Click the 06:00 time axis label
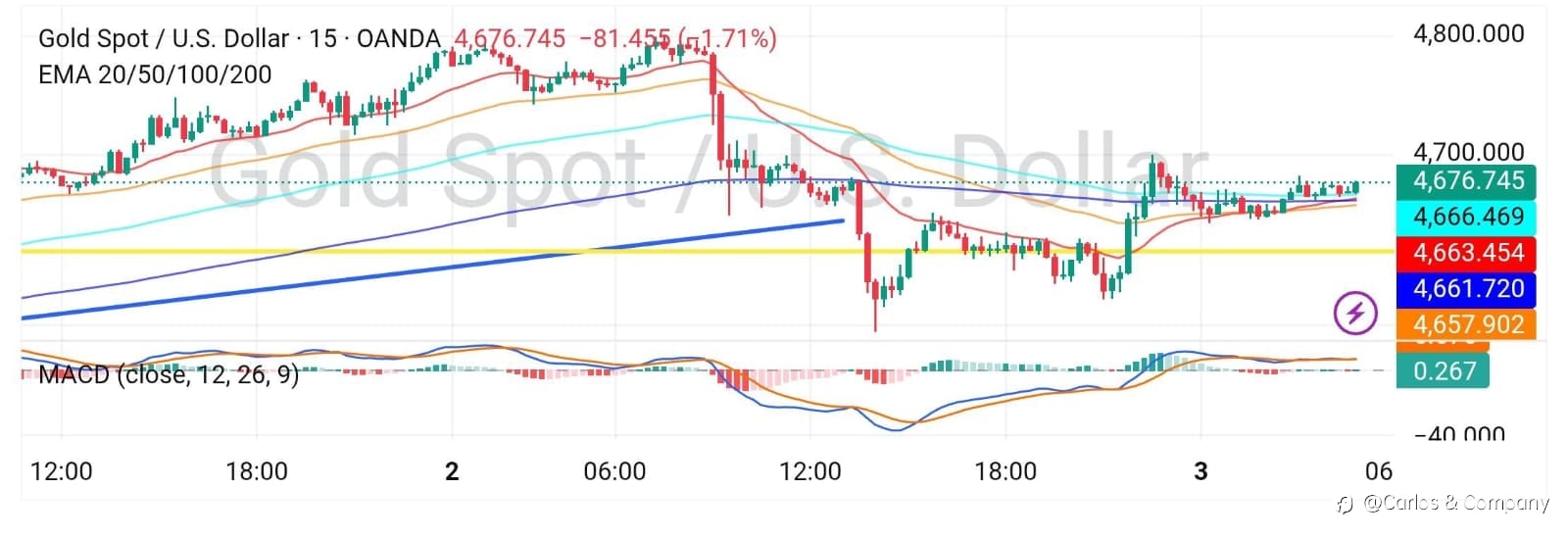The width and height of the screenshot is (1568, 538). point(614,471)
